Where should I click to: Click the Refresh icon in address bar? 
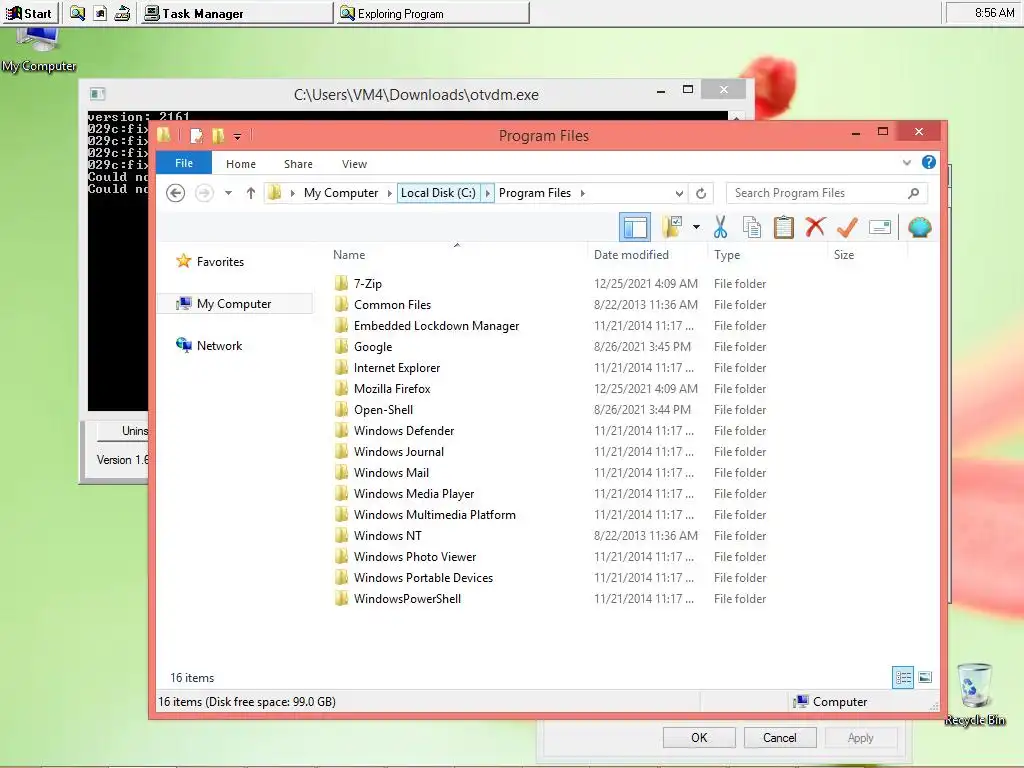point(701,193)
